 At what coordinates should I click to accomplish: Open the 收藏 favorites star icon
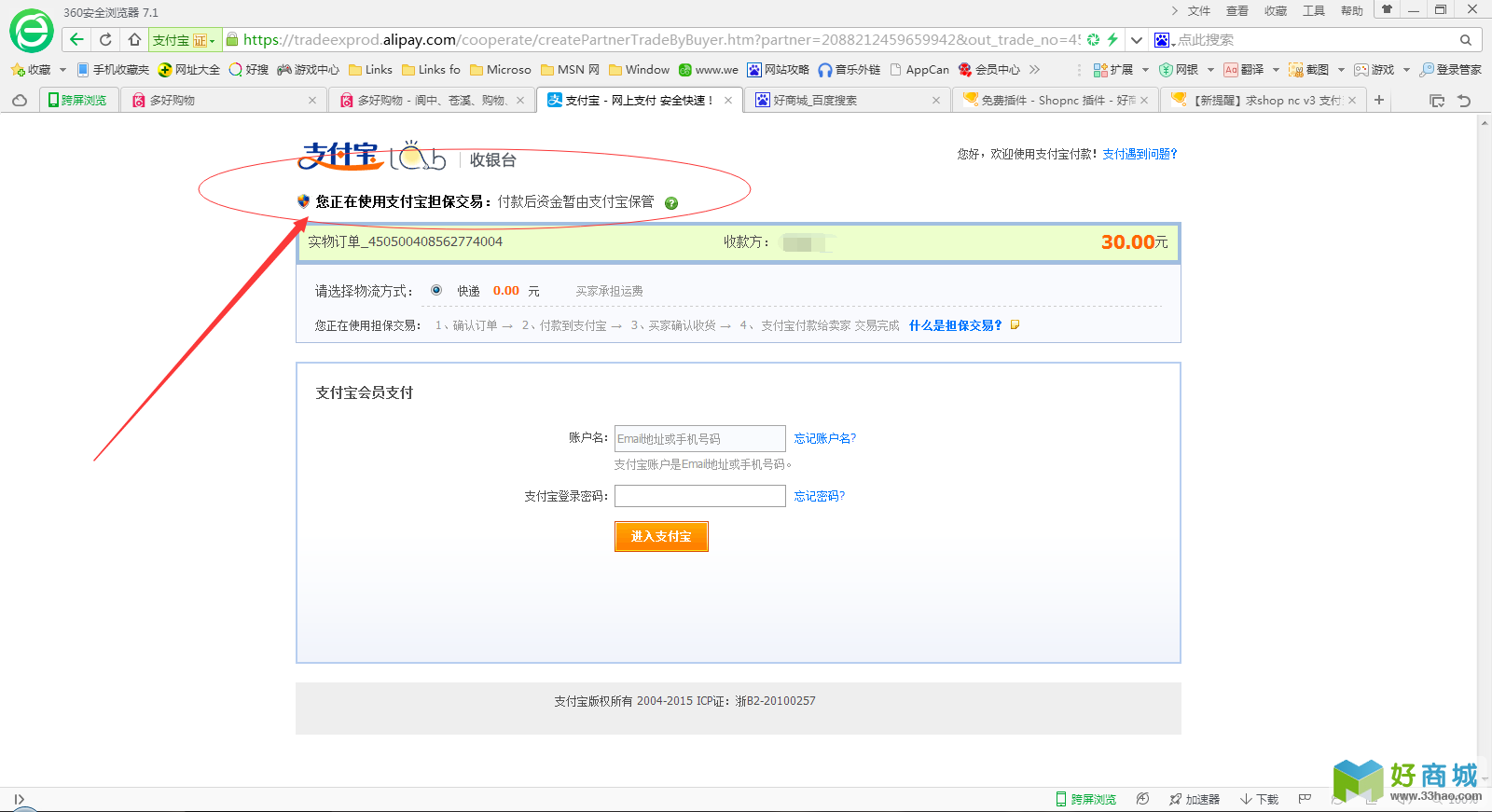click(x=31, y=70)
